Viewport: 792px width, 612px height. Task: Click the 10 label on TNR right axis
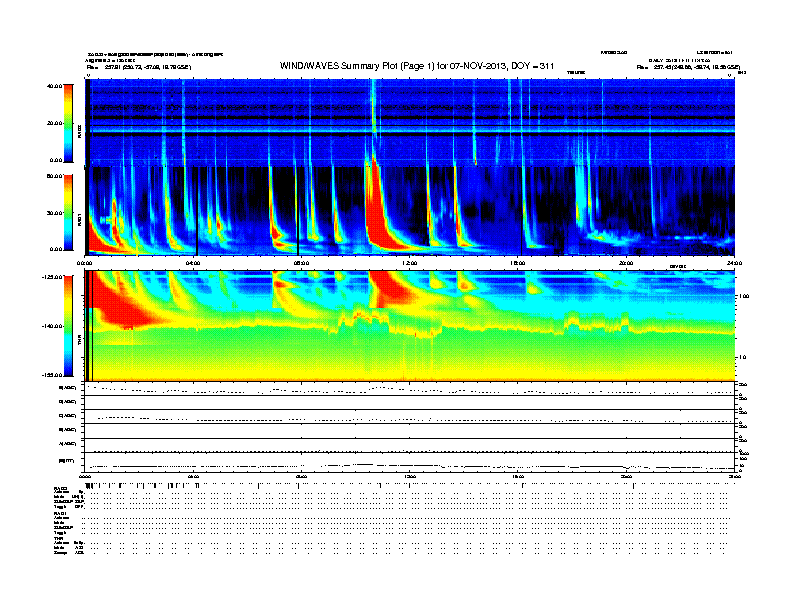pos(742,358)
